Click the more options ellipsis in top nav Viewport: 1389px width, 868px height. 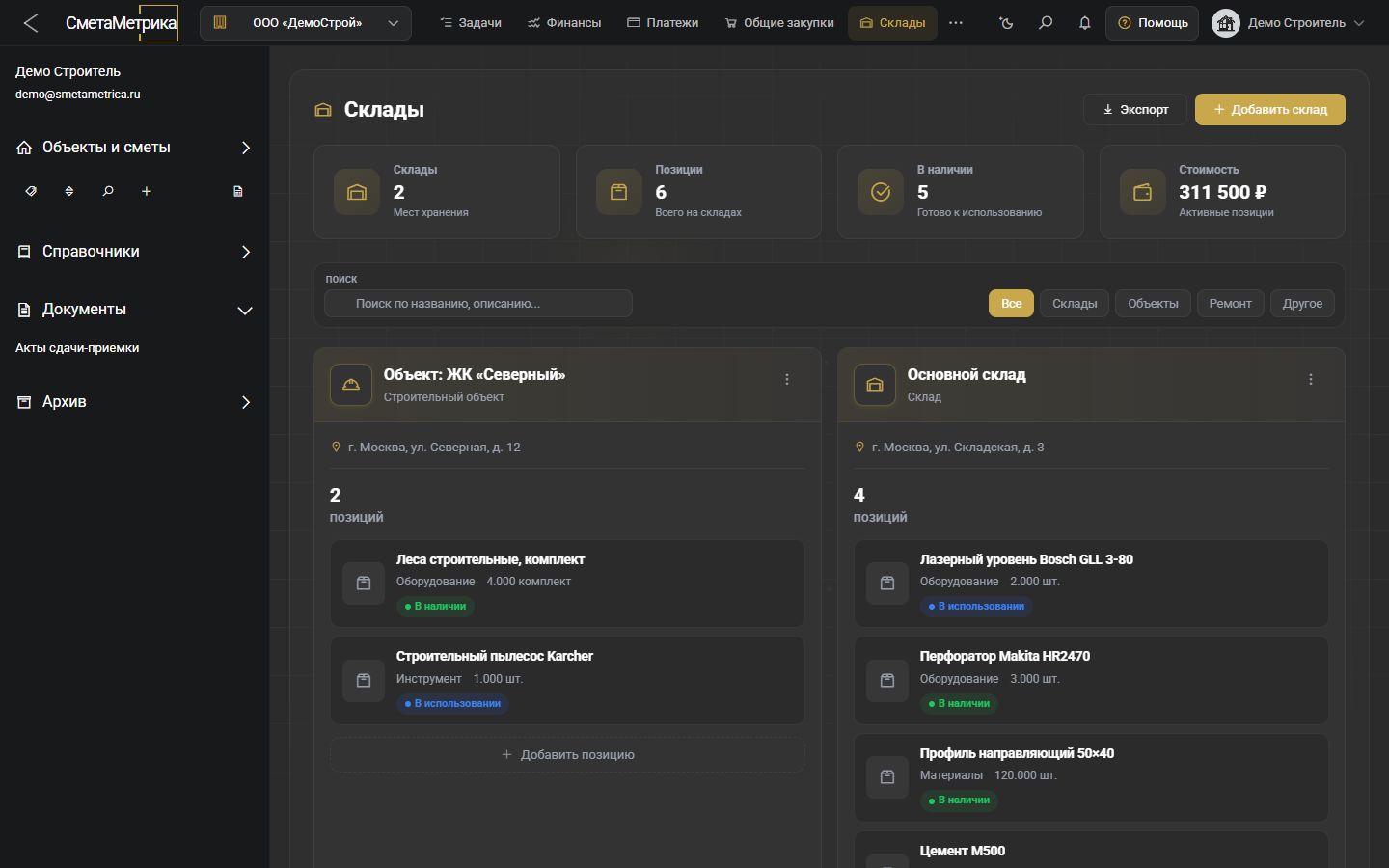point(956,23)
